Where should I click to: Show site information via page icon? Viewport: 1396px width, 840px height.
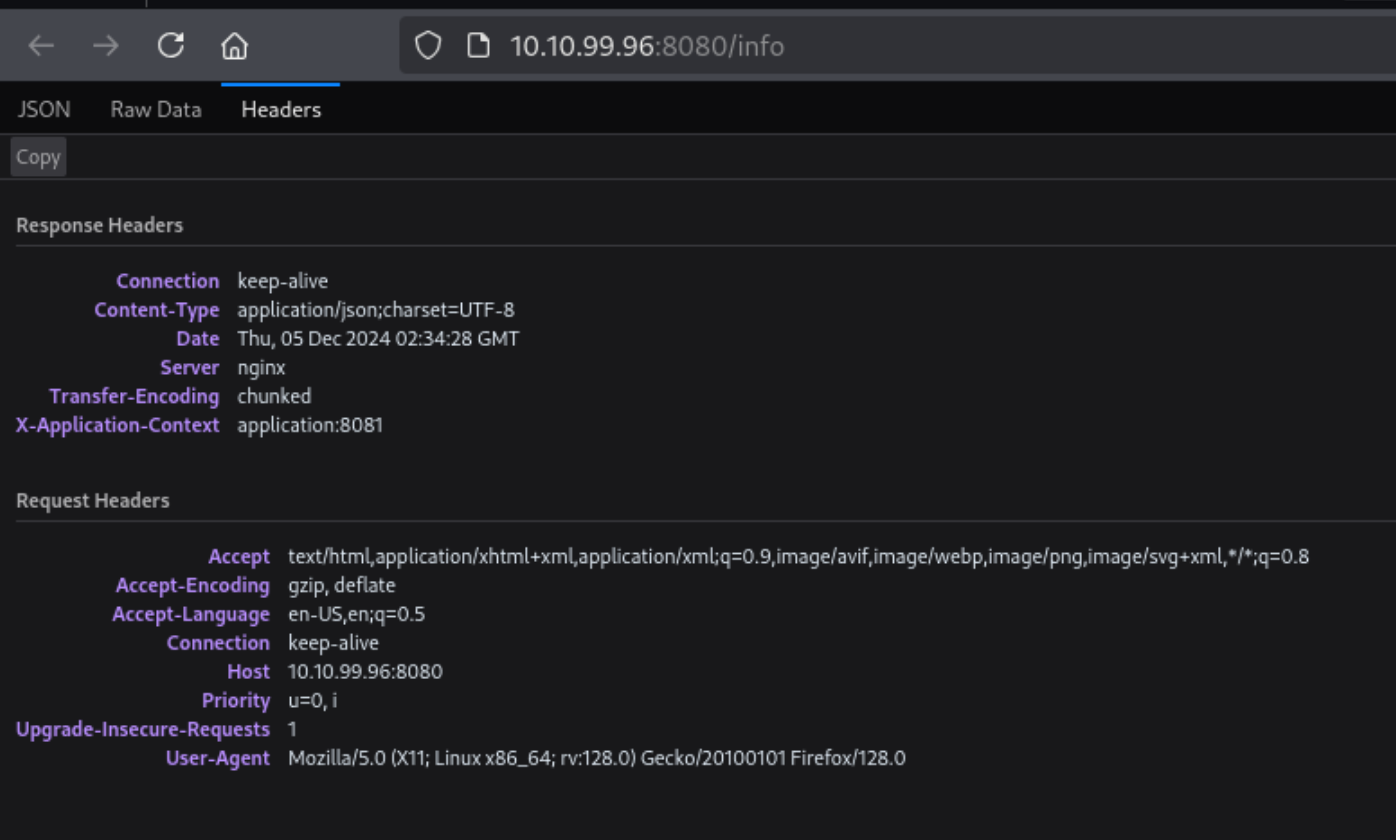pyautogui.click(x=479, y=46)
